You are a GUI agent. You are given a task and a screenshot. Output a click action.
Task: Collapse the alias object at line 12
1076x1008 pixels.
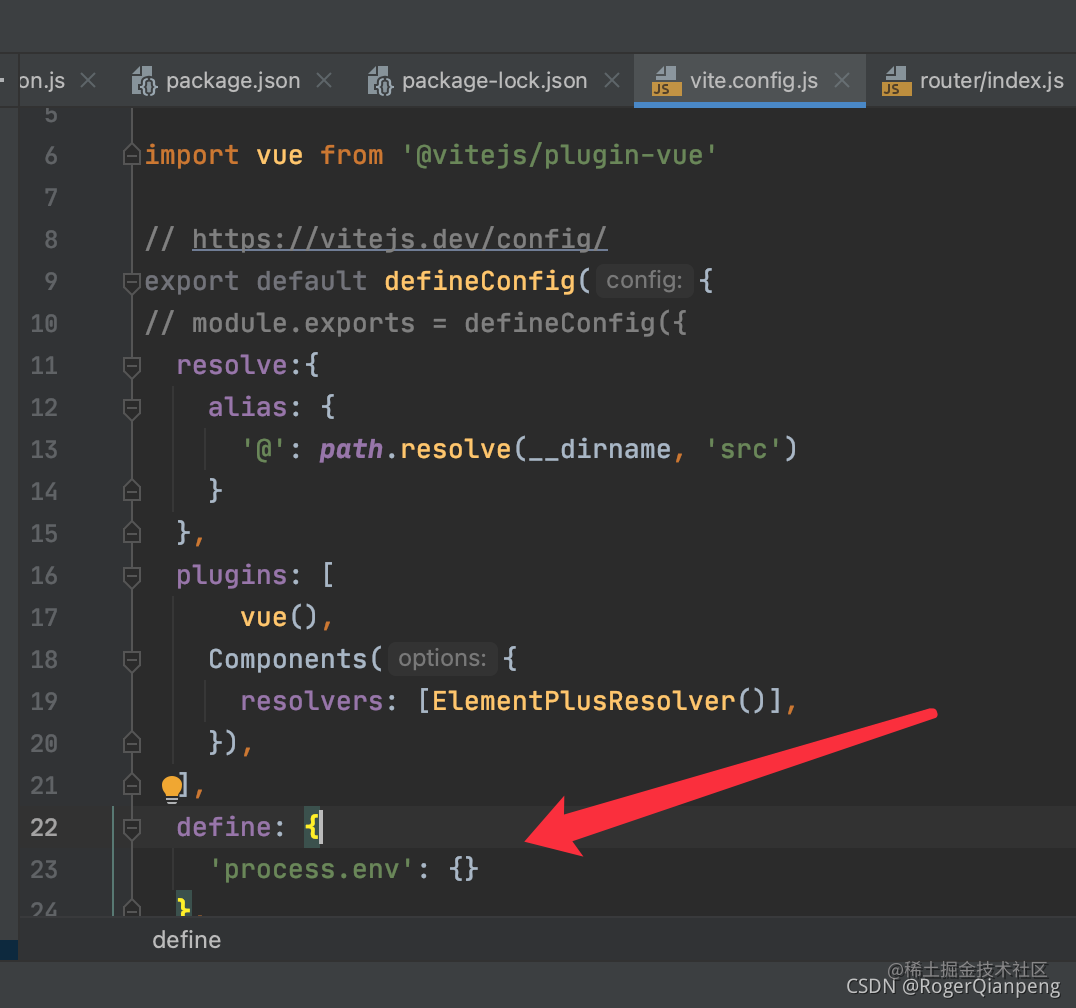pyautogui.click(x=131, y=408)
